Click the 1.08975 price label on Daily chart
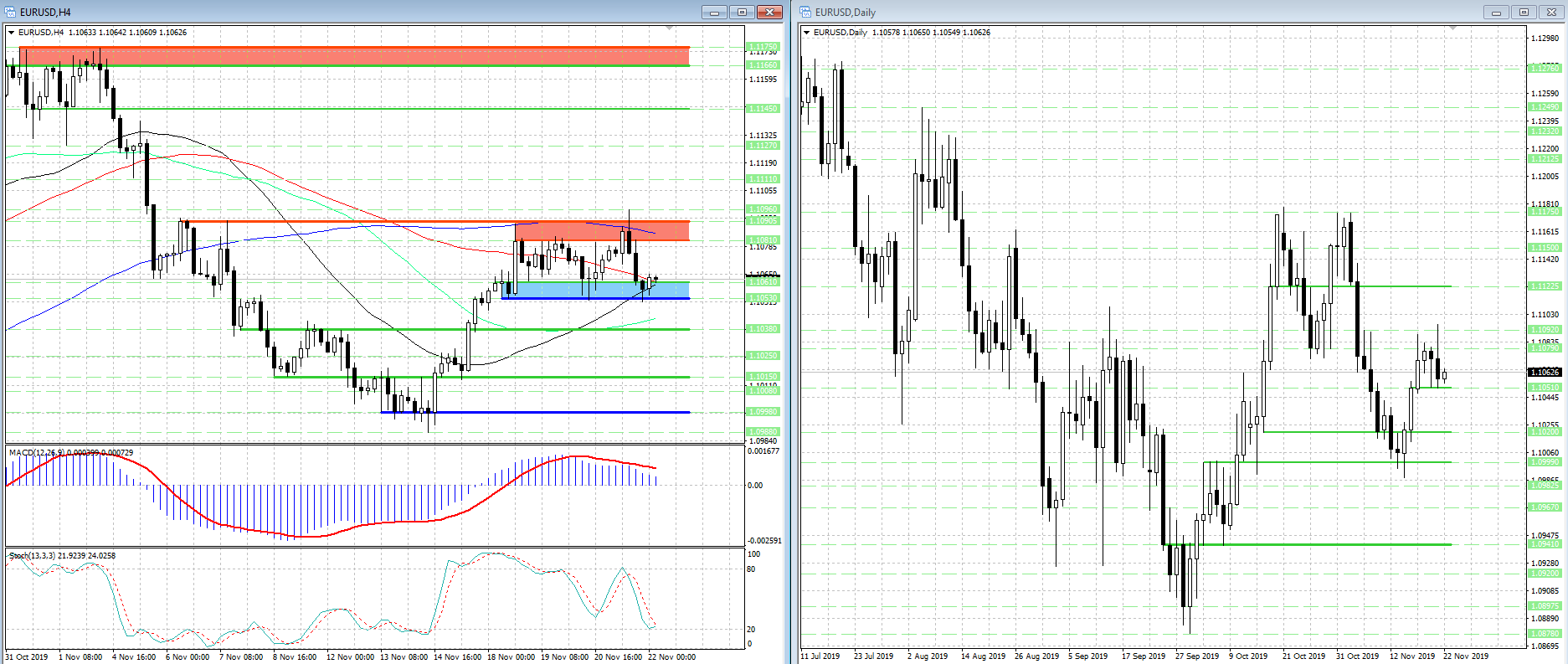The image size is (1568, 664). tap(1545, 606)
